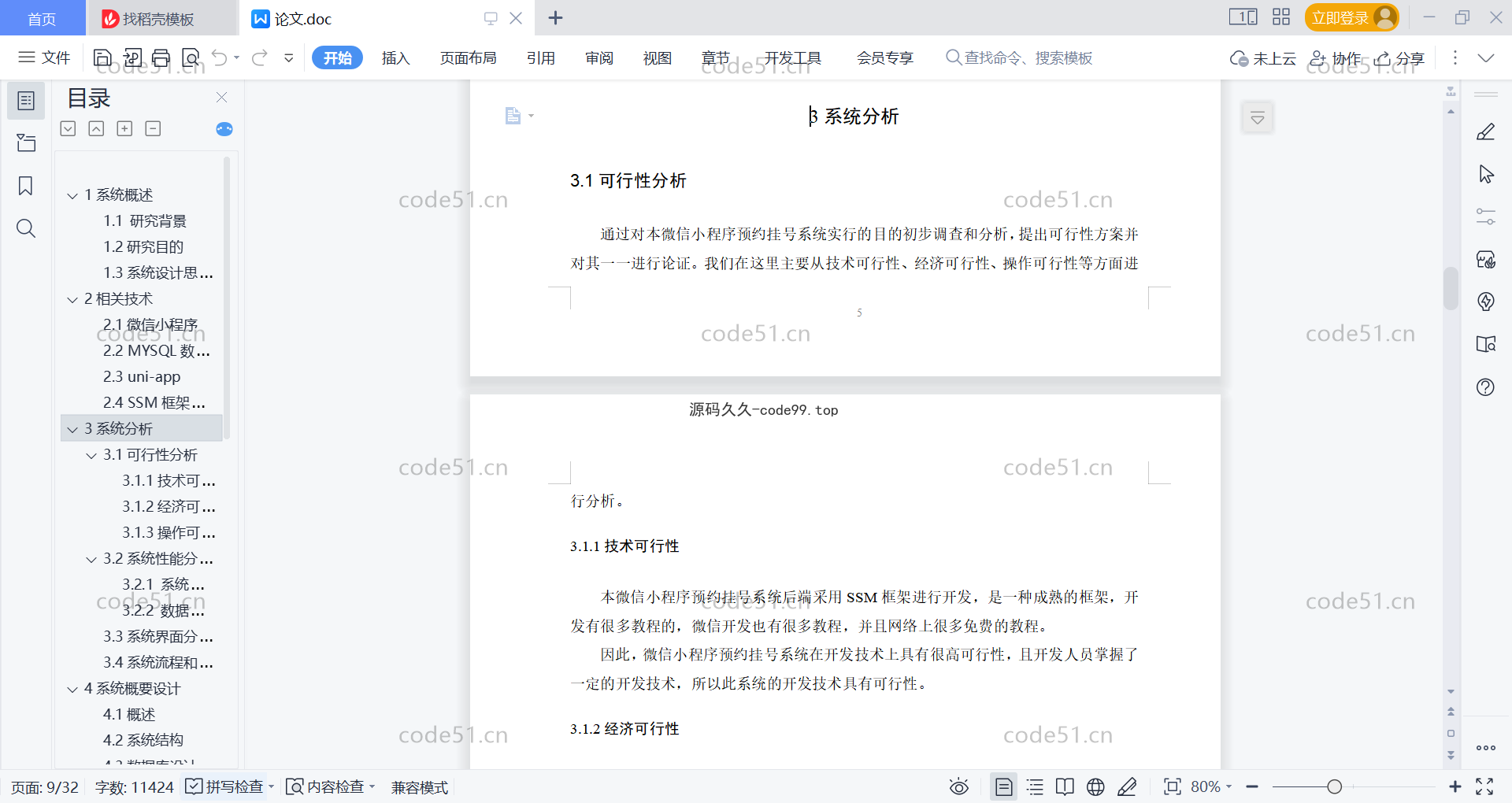Select the 开始 ribbon tab

point(337,57)
